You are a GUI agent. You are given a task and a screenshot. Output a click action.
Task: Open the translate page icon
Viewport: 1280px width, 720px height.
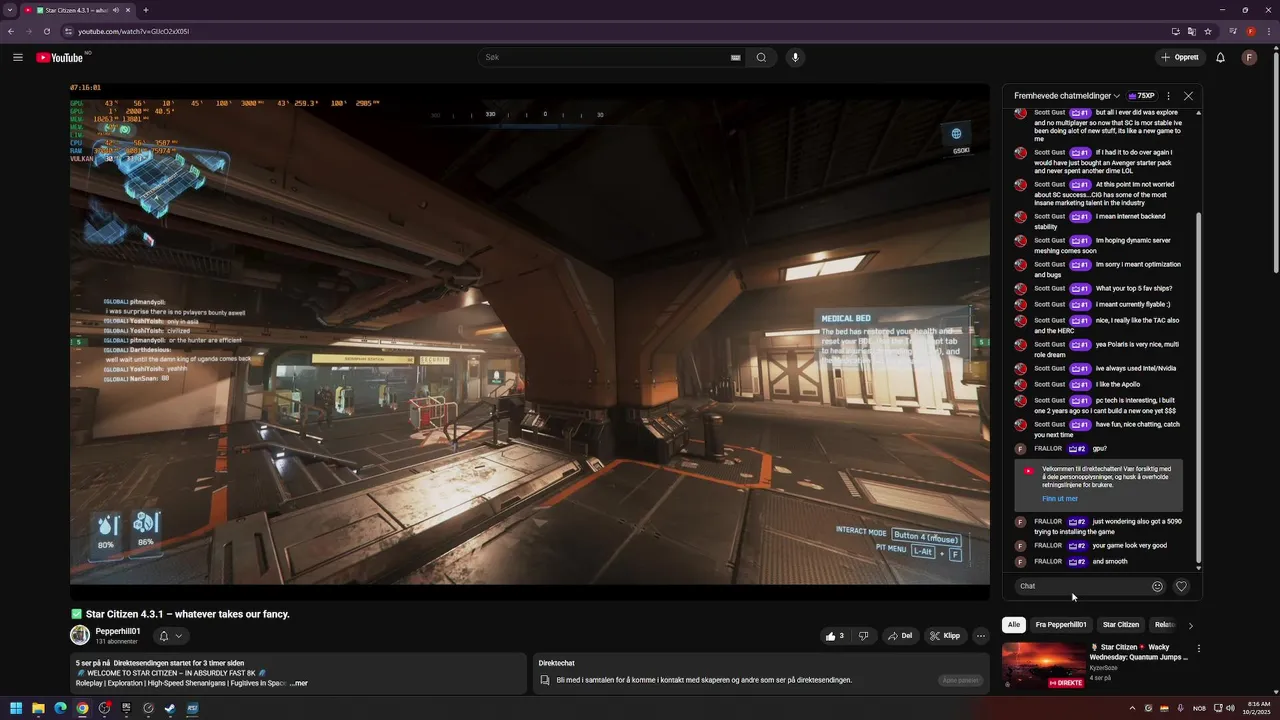(1191, 31)
